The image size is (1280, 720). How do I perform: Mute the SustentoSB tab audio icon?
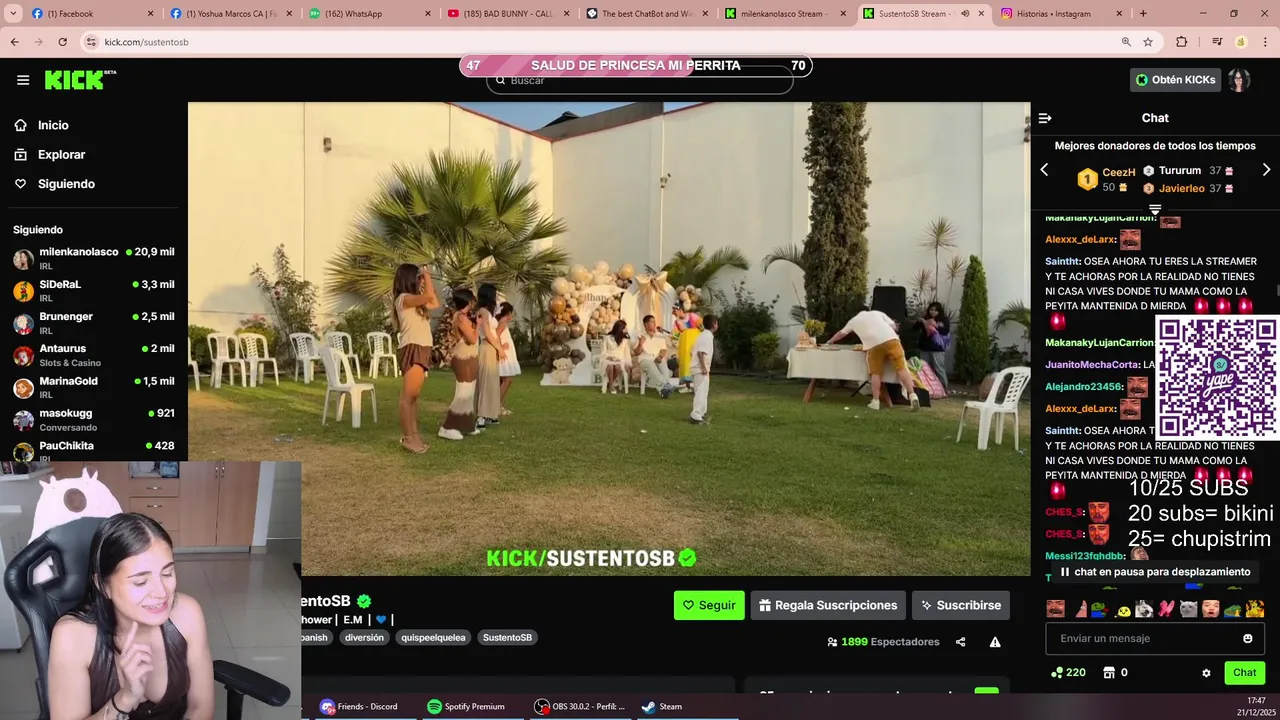coord(965,14)
